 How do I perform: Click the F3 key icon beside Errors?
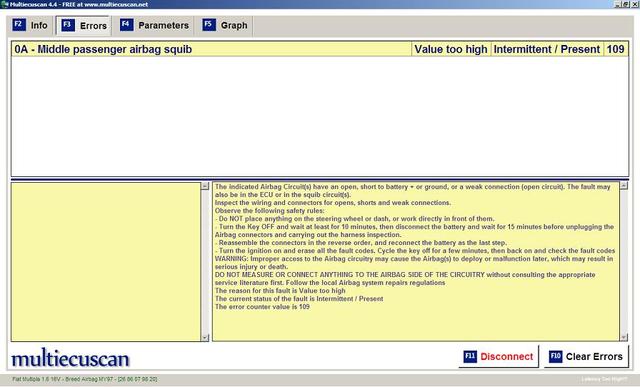pos(68,25)
